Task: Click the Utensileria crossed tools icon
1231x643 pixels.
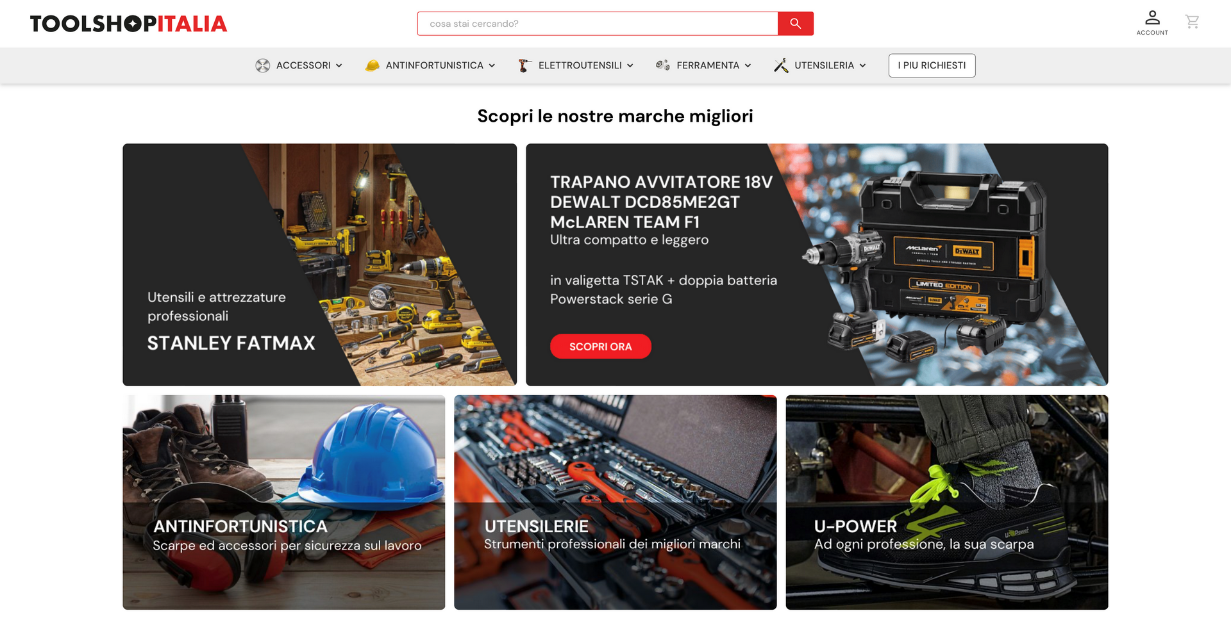Action: tap(781, 66)
